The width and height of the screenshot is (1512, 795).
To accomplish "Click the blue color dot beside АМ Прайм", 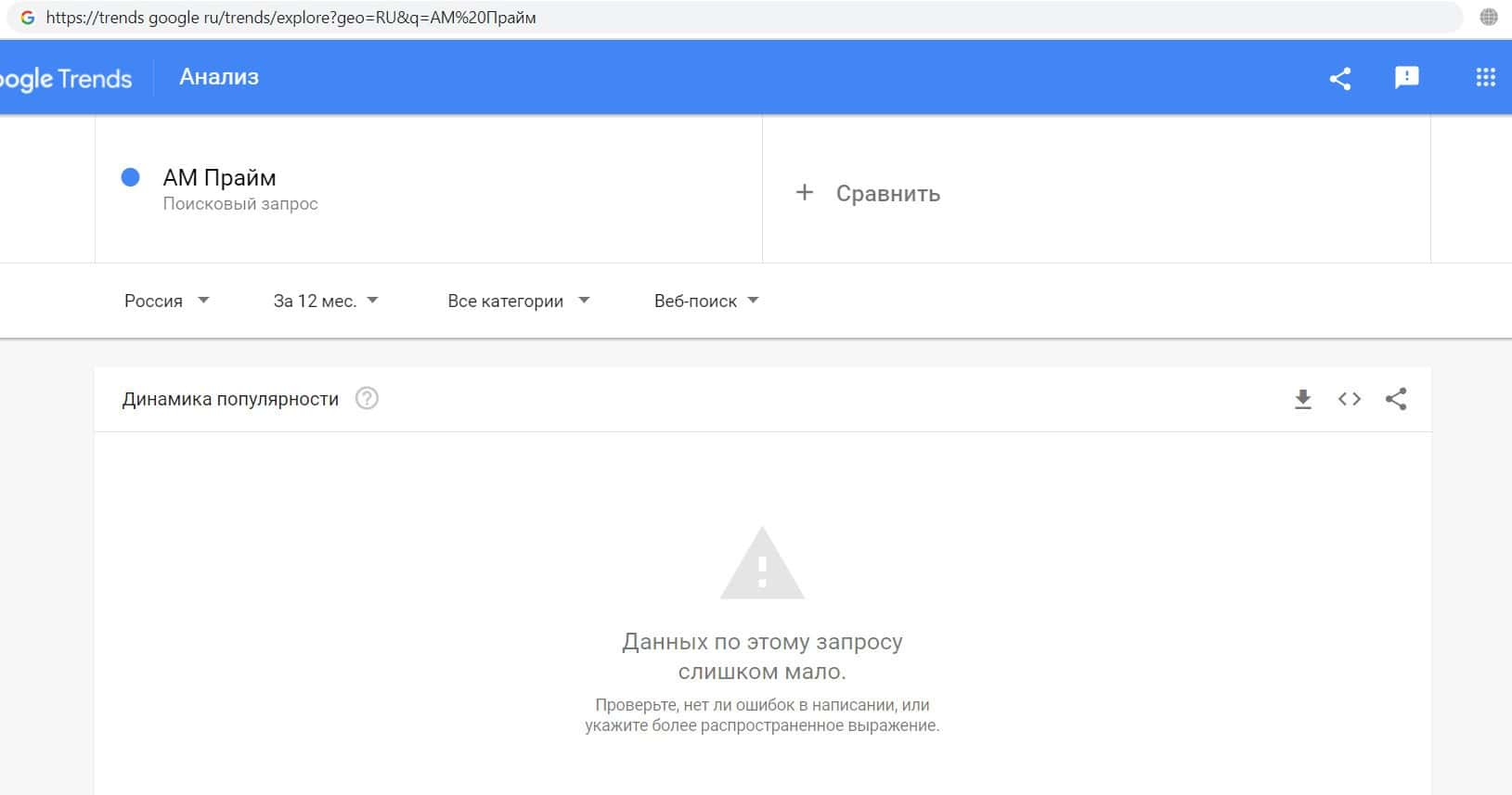I will [x=131, y=177].
